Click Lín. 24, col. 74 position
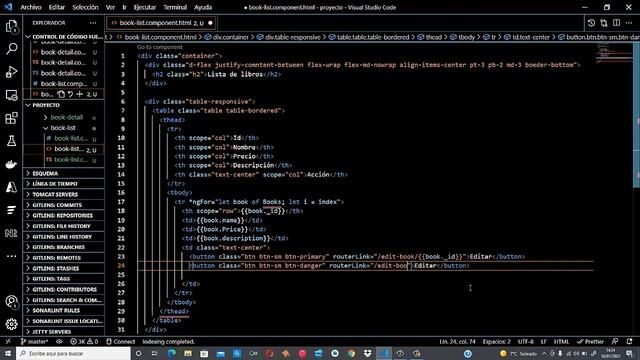The image size is (640, 360). click(458, 342)
